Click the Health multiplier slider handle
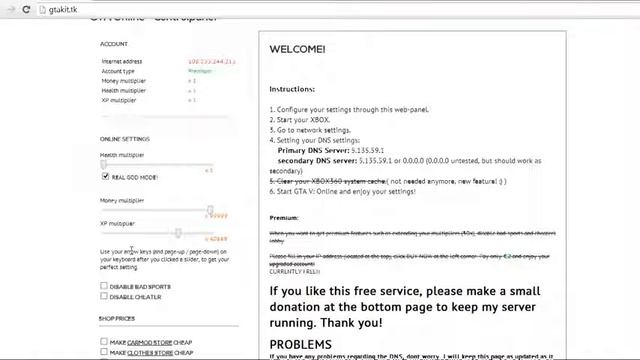Screen dimensions: 640x360 pos(103,164)
